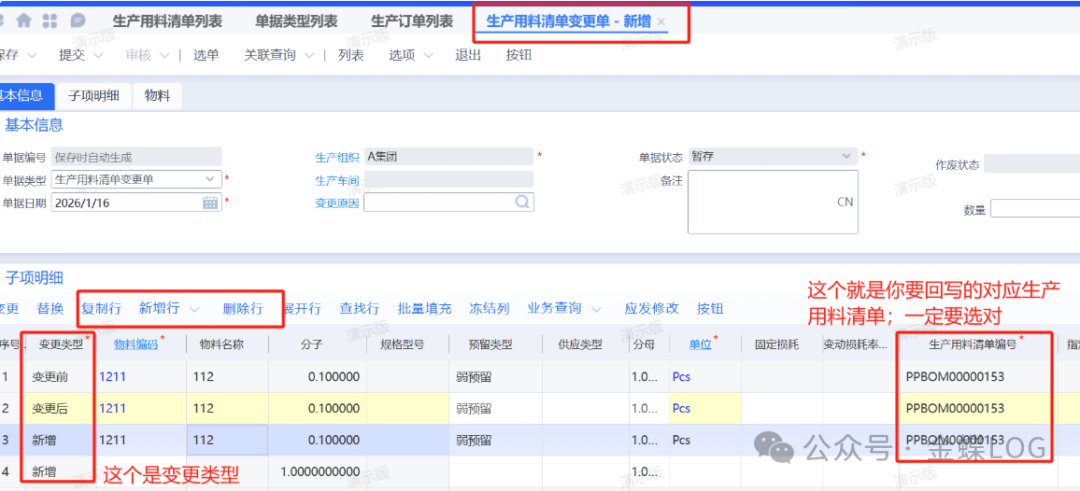
Task: Switch to 物料 tab
Action: (157, 95)
